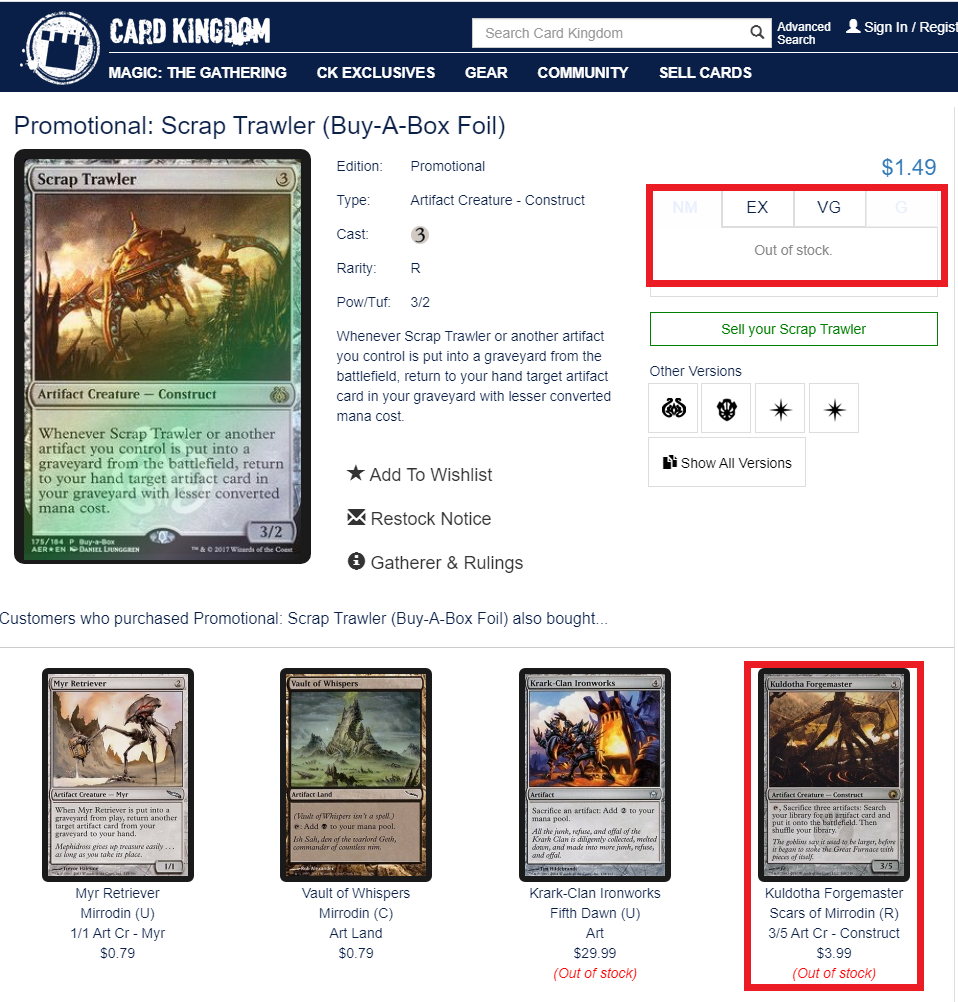This screenshot has height=1002, width=958.
Task: Click the info icon beside Gatherer & Rulings
Action: (356, 561)
